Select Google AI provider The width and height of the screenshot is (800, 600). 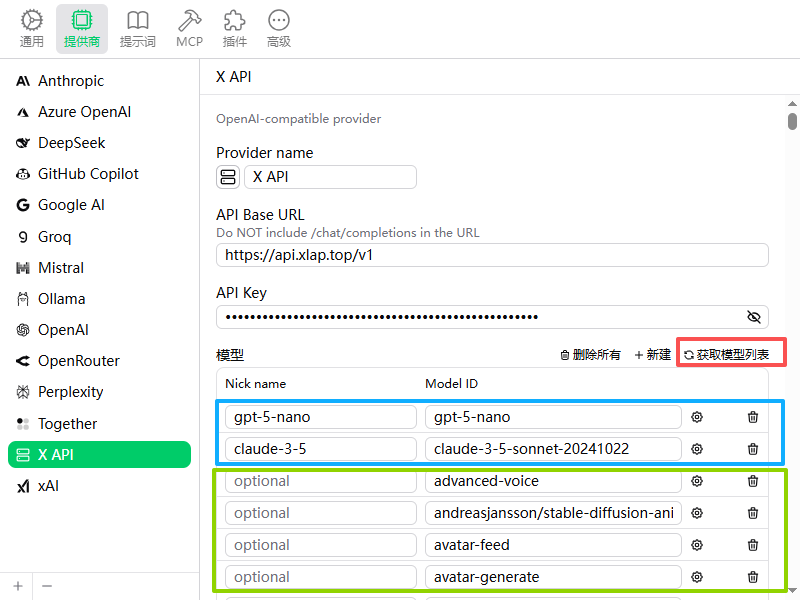tap(99, 205)
